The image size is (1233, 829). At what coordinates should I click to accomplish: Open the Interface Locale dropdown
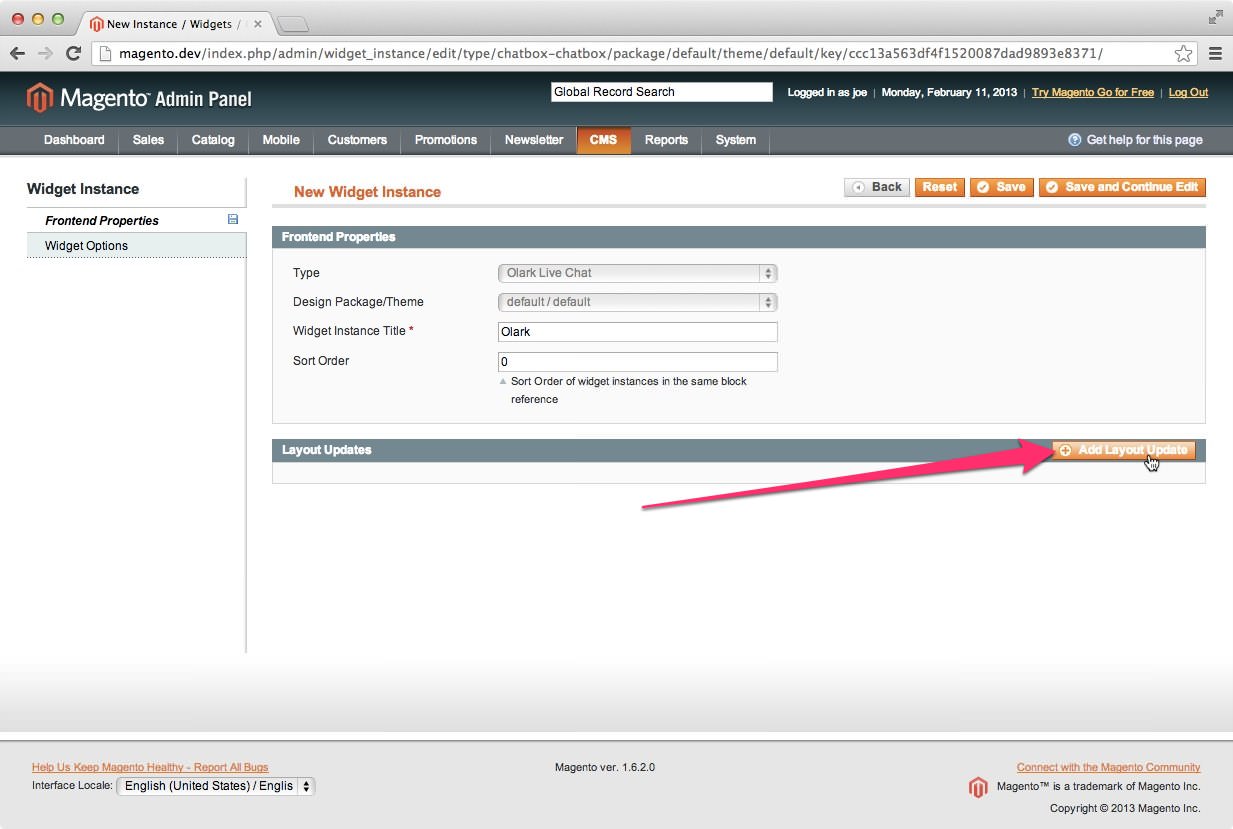point(216,786)
